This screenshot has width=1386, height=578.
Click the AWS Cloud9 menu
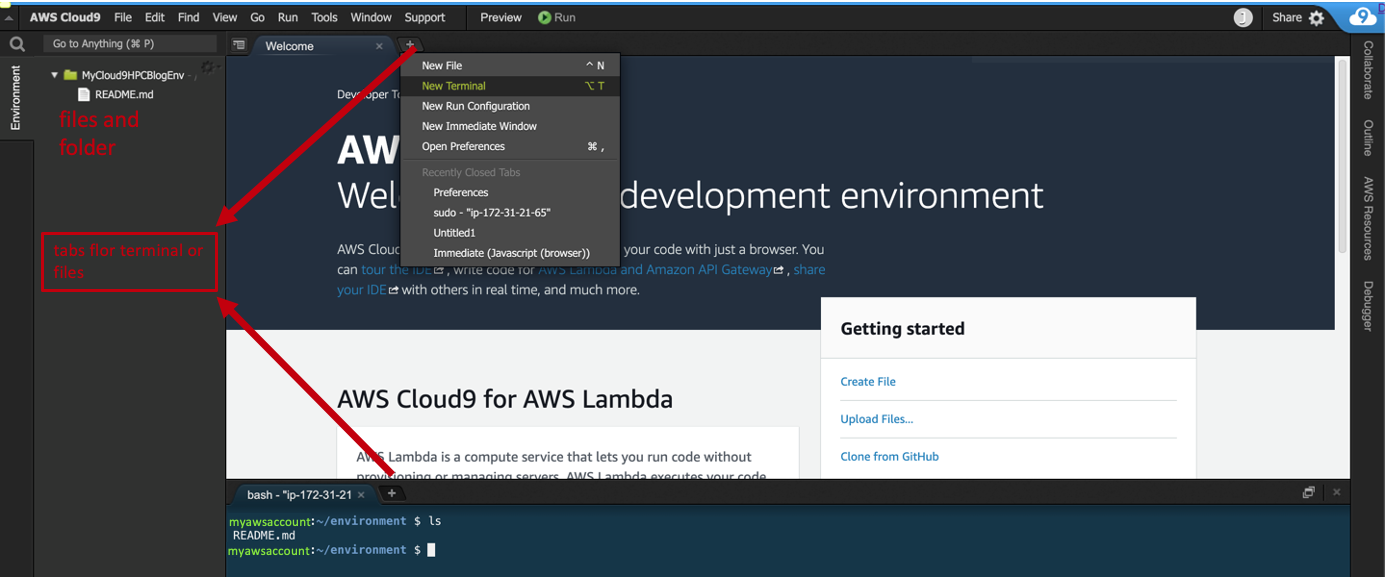[65, 18]
